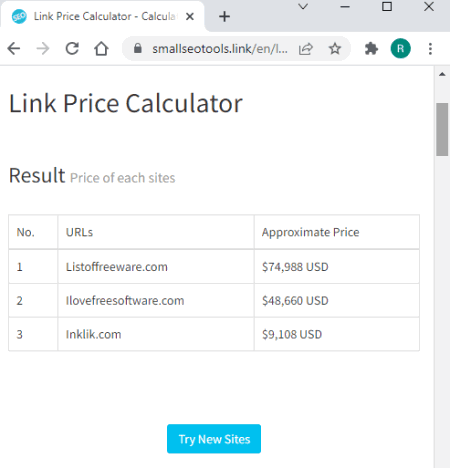Select the Listoffreeware.com URL cell
The image size is (450, 468).
[156, 267]
